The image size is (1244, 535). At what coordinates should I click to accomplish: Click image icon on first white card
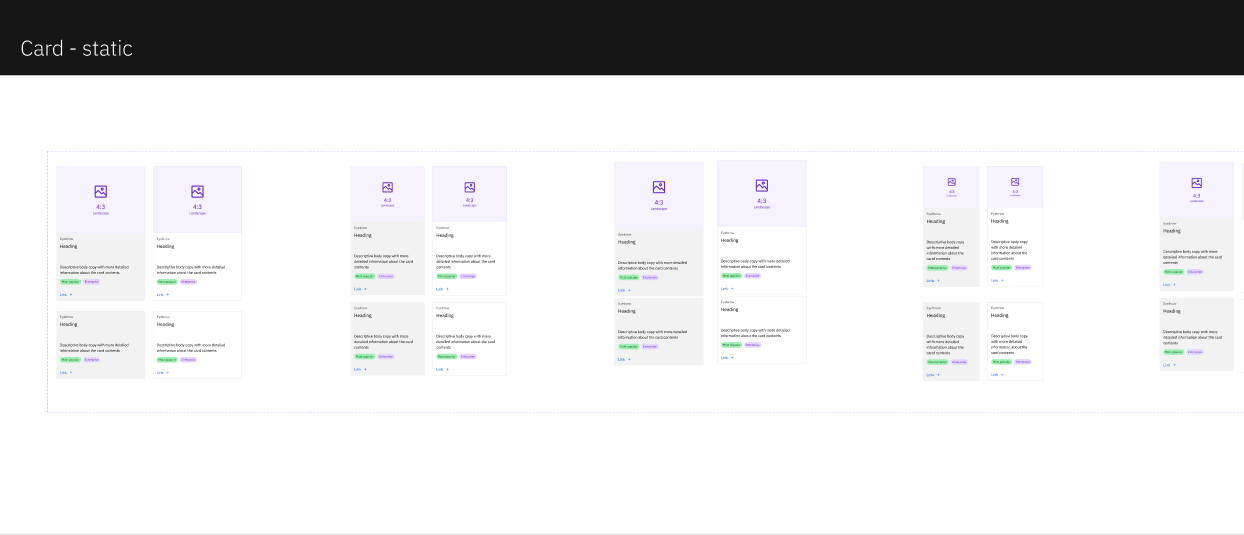(x=197, y=191)
